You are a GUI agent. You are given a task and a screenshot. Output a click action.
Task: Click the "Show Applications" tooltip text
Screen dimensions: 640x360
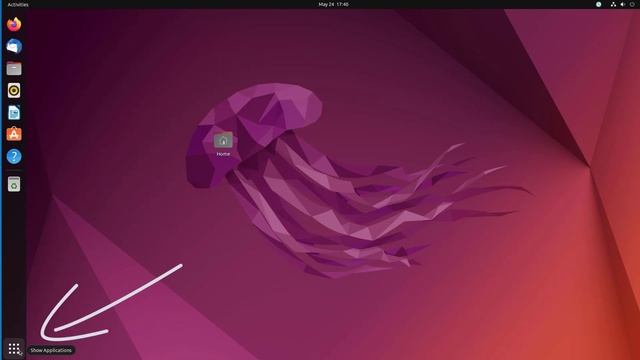pos(51,350)
